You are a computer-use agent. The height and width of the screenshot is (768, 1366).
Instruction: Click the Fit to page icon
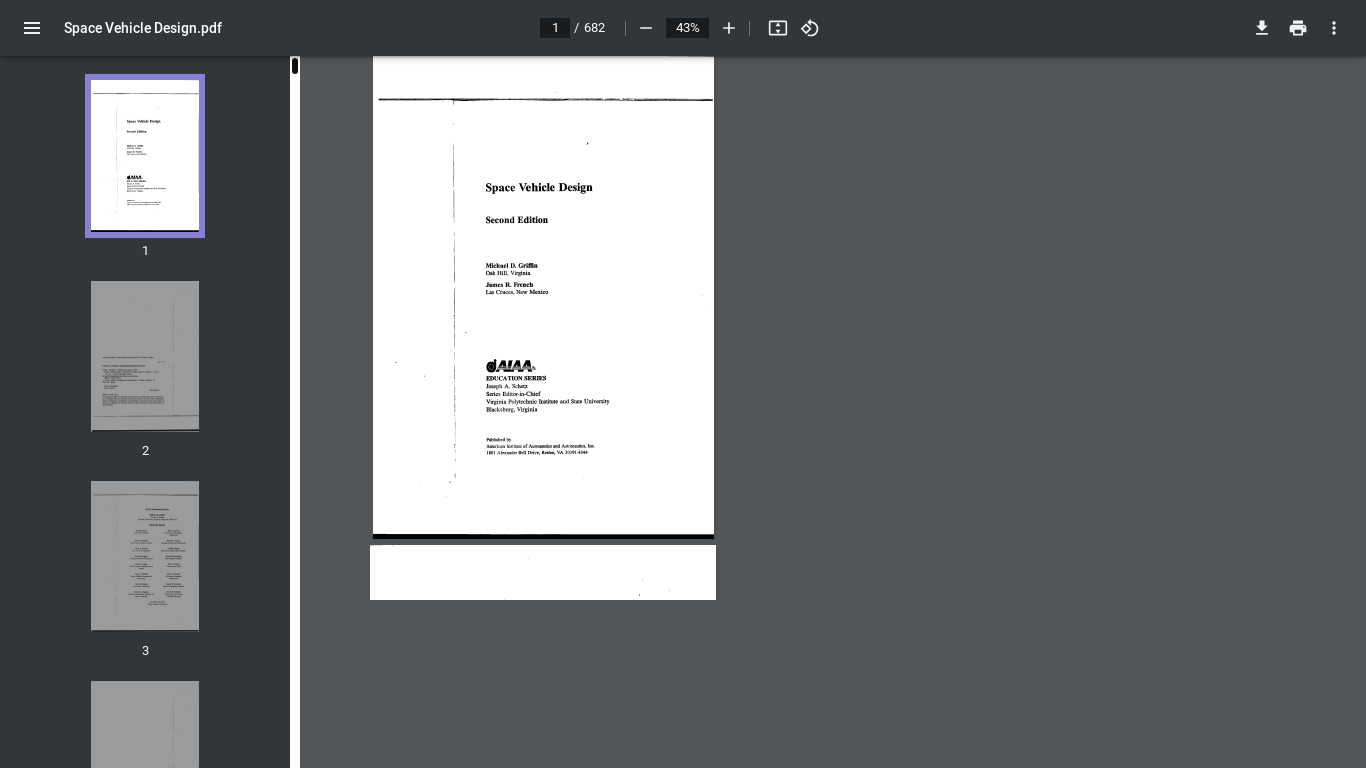(x=778, y=28)
